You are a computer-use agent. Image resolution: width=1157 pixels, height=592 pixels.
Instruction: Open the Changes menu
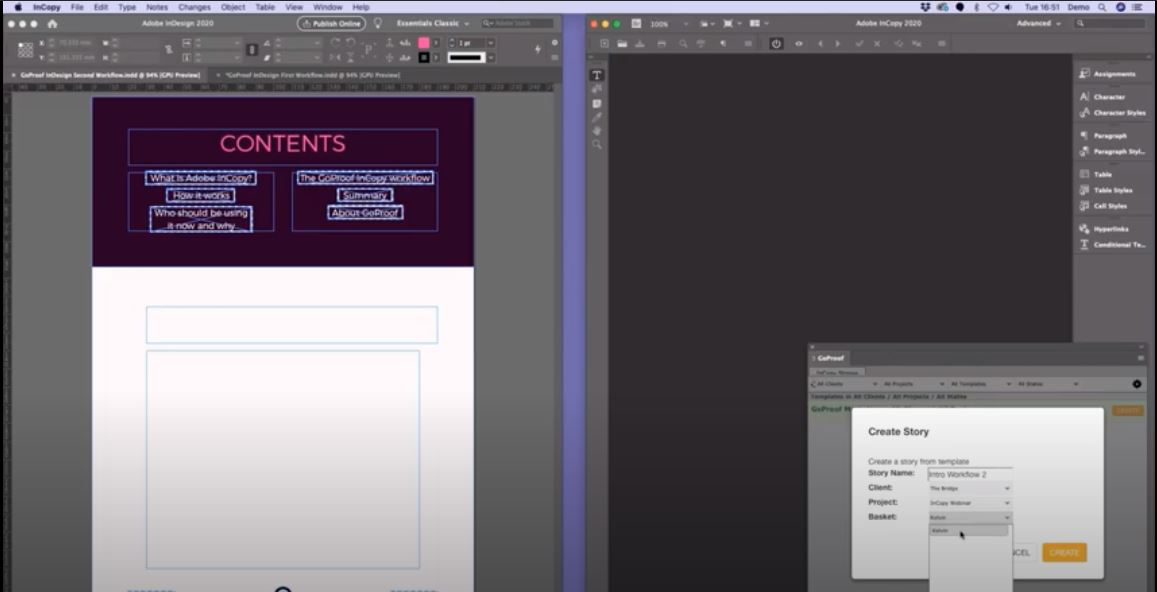pyautogui.click(x=195, y=7)
